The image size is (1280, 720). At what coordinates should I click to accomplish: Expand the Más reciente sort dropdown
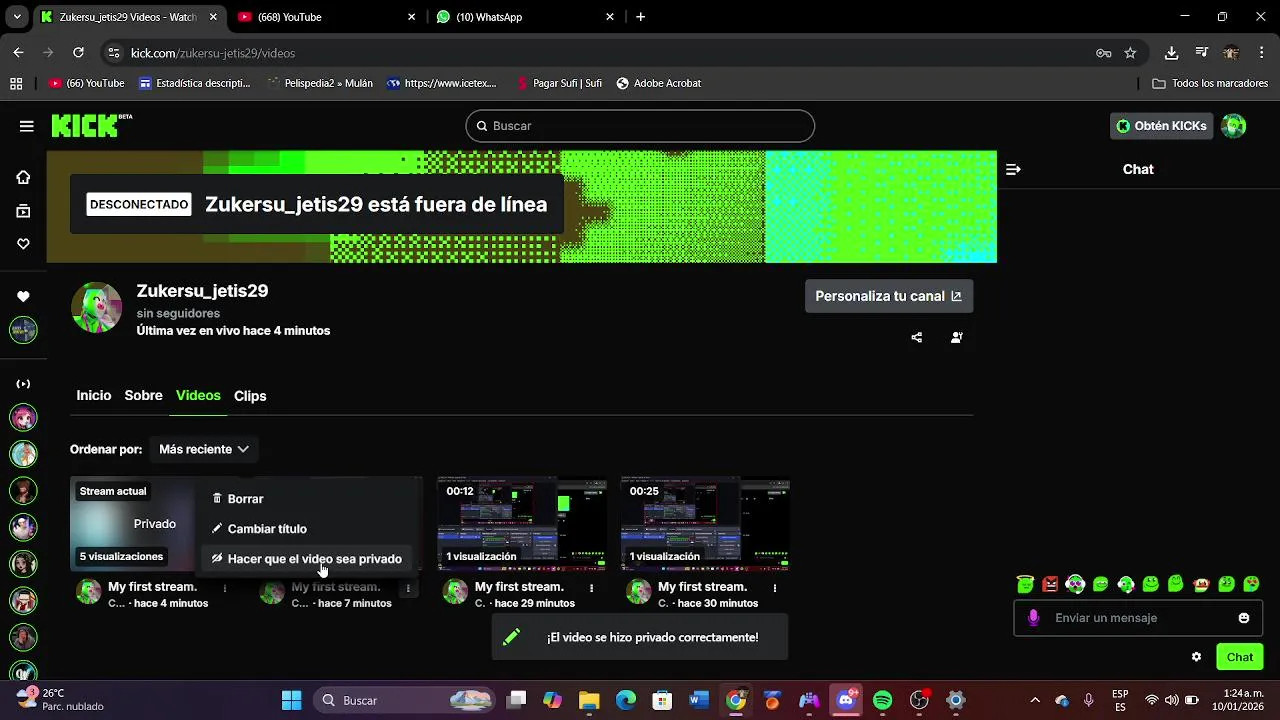click(x=203, y=450)
